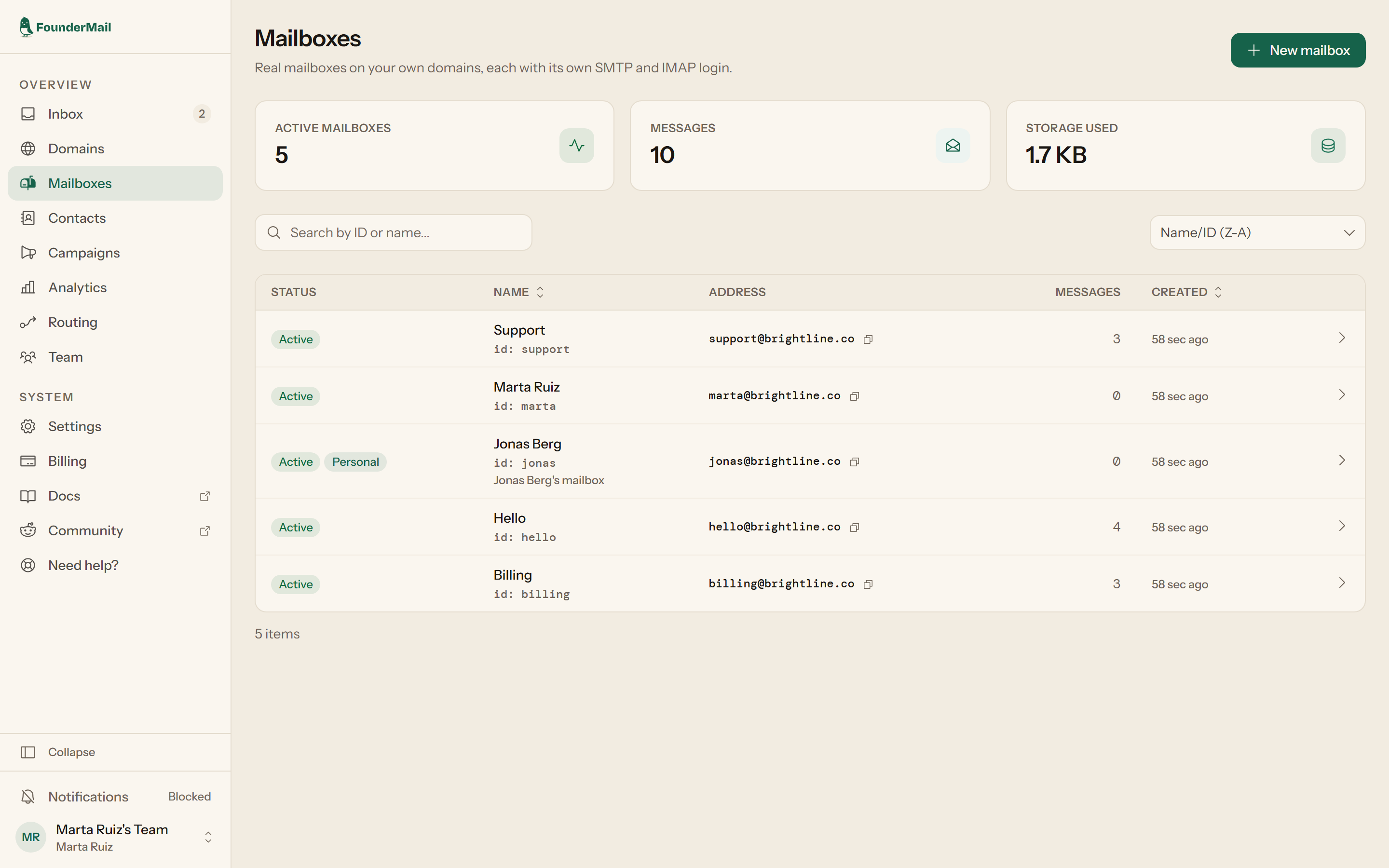1389x868 pixels.
Task: Open Billing in the System section
Action: point(115,461)
